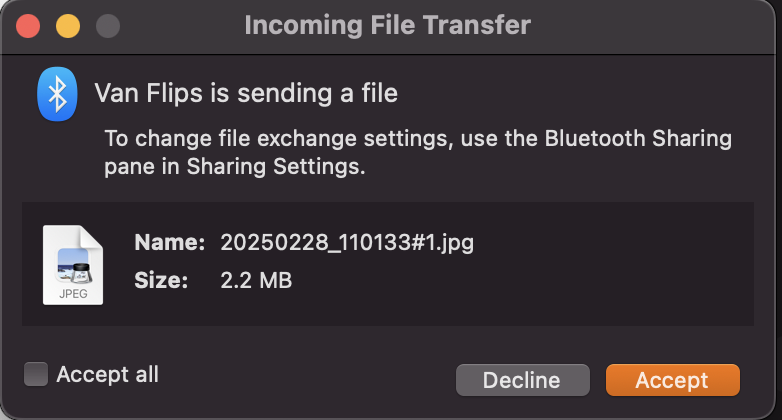Select the JPEG file document icon
Screen dimensions: 782x420
pyautogui.click(x=73, y=265)
